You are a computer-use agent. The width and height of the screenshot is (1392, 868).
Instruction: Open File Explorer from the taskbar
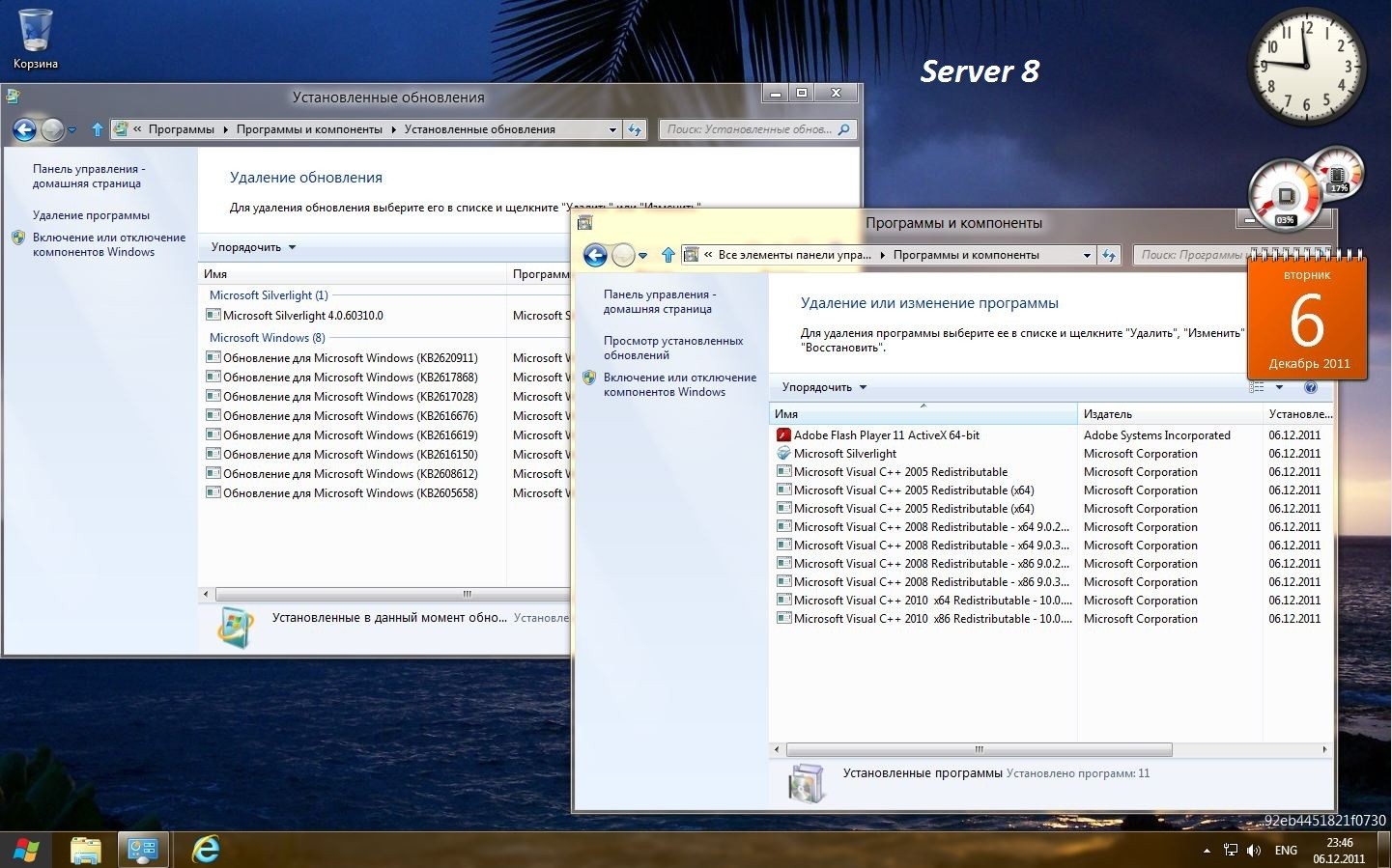pos(86,850)
